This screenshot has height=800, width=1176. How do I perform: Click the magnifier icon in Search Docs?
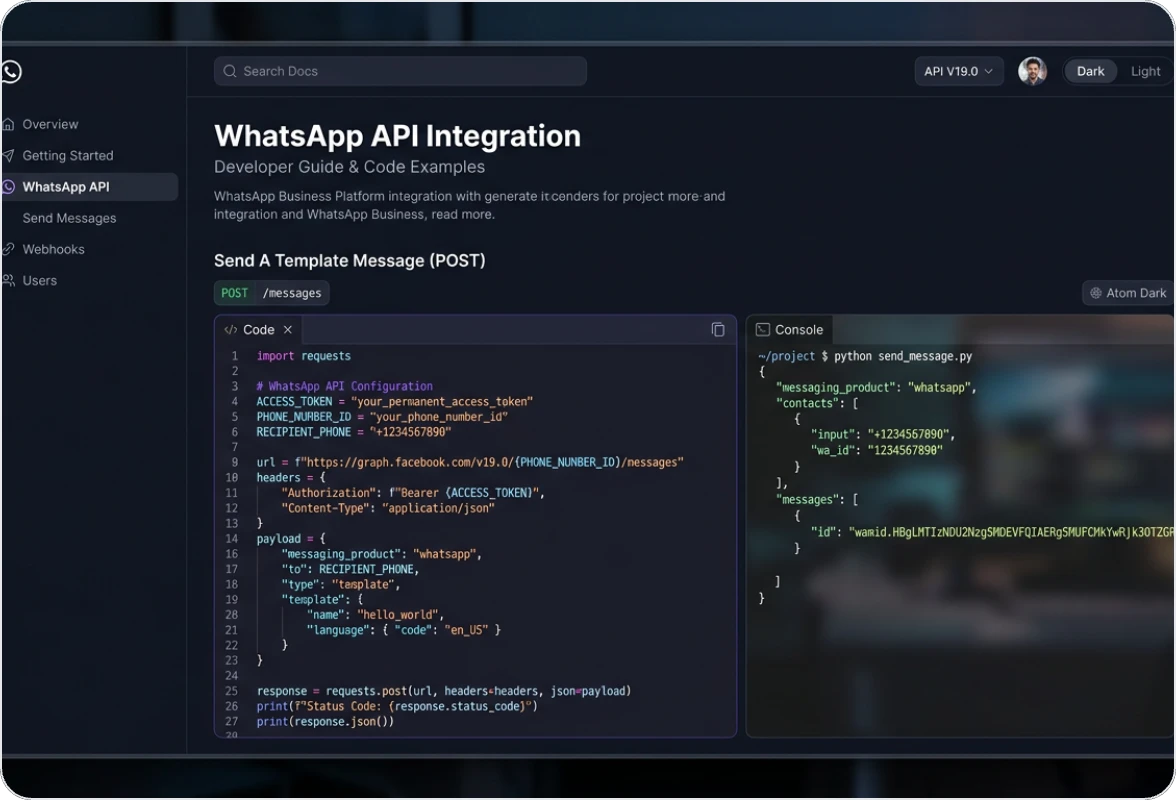click(x=230, y=71)
